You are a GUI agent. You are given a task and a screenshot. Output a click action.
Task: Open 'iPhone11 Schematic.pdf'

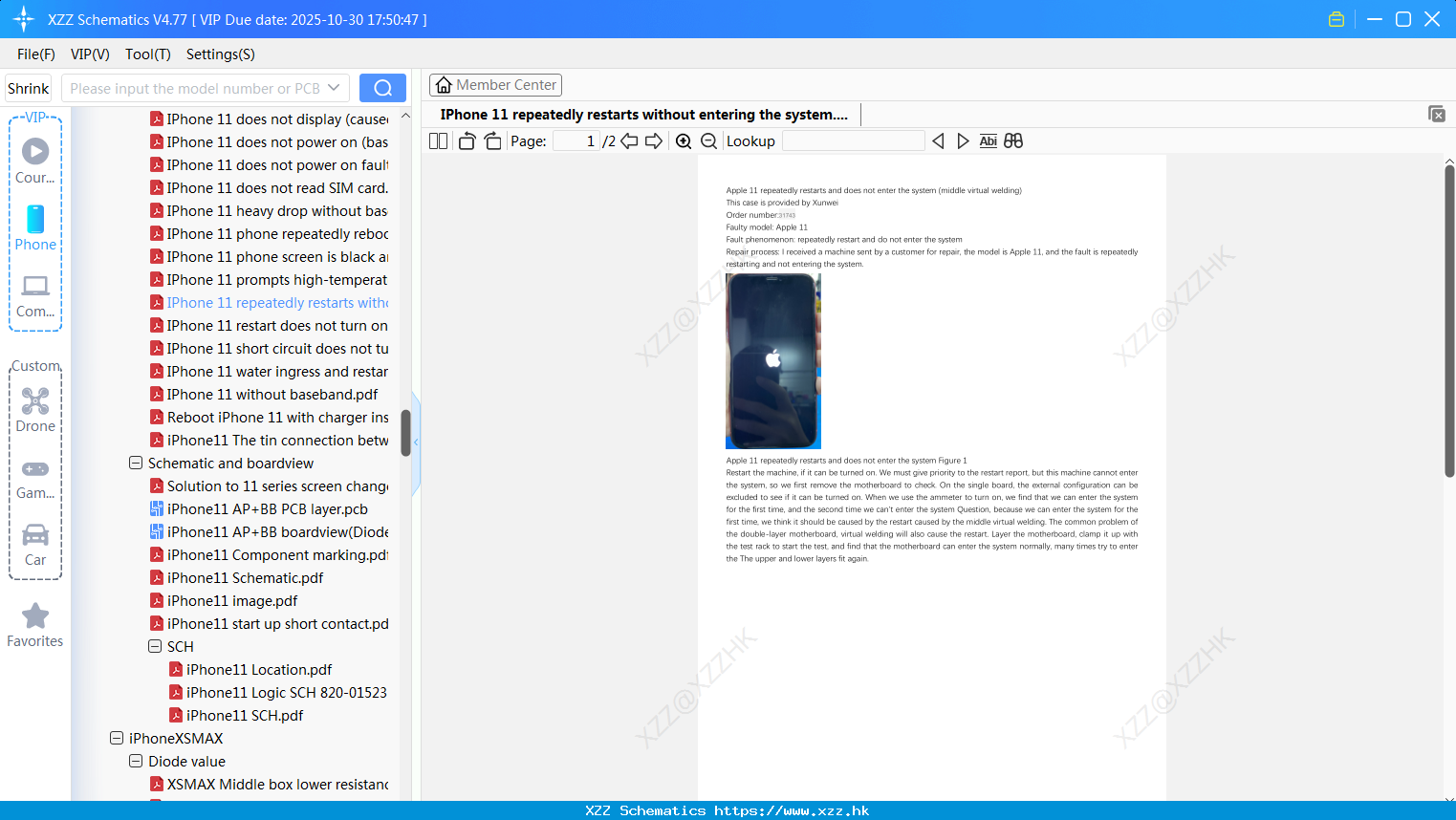pyautogui.click(x=237, y=577)
